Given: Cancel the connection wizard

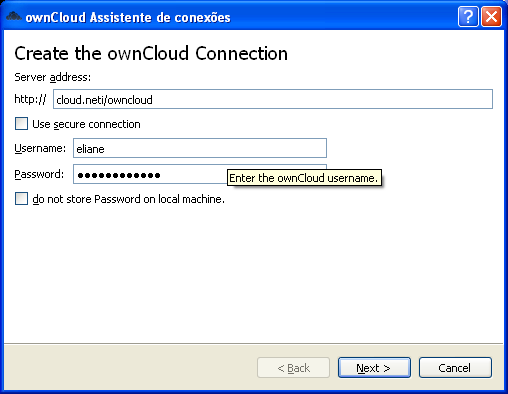Looking at the screenshot, I should coord(455,368).
